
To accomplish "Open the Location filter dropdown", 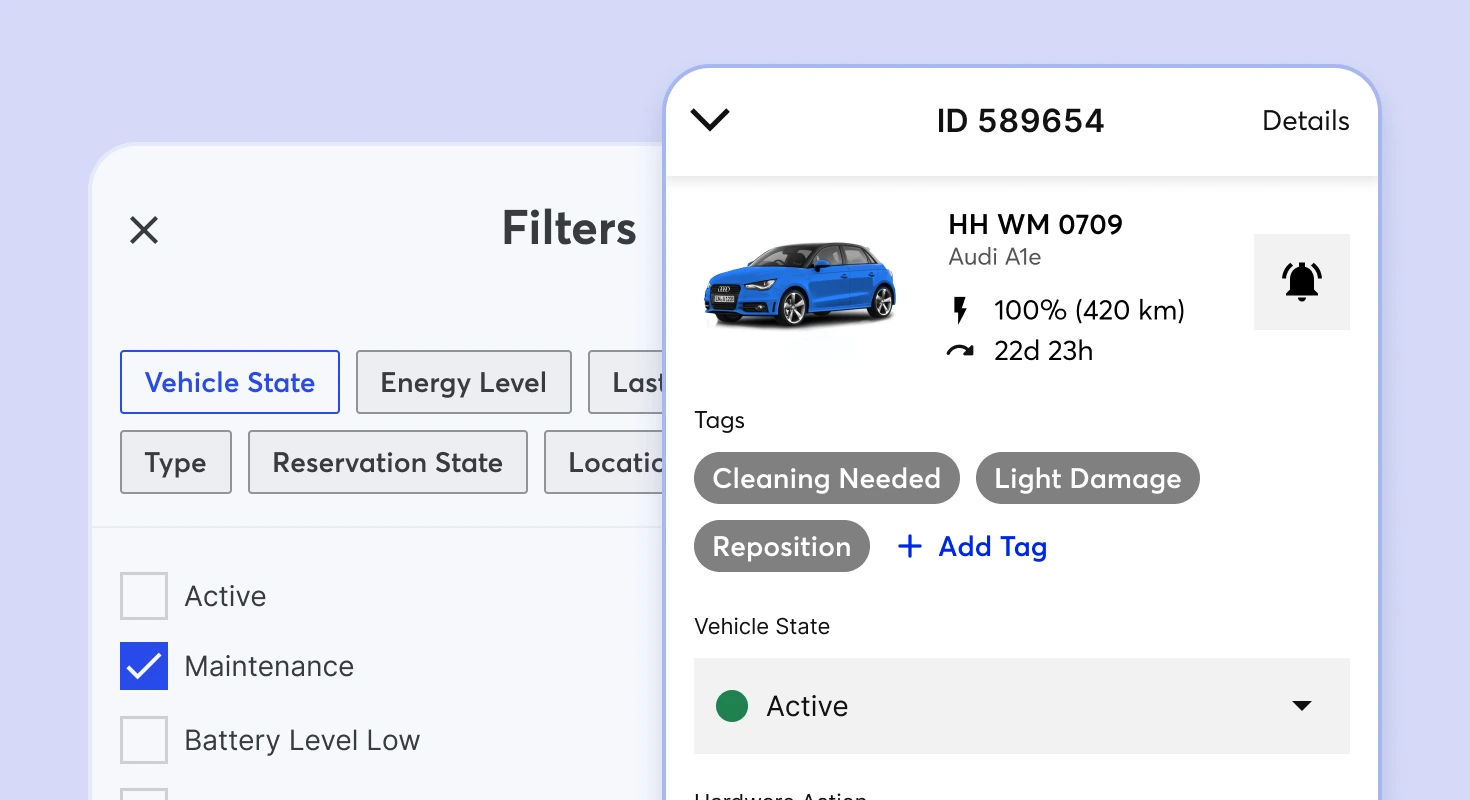I will click(x=612, y=462).
